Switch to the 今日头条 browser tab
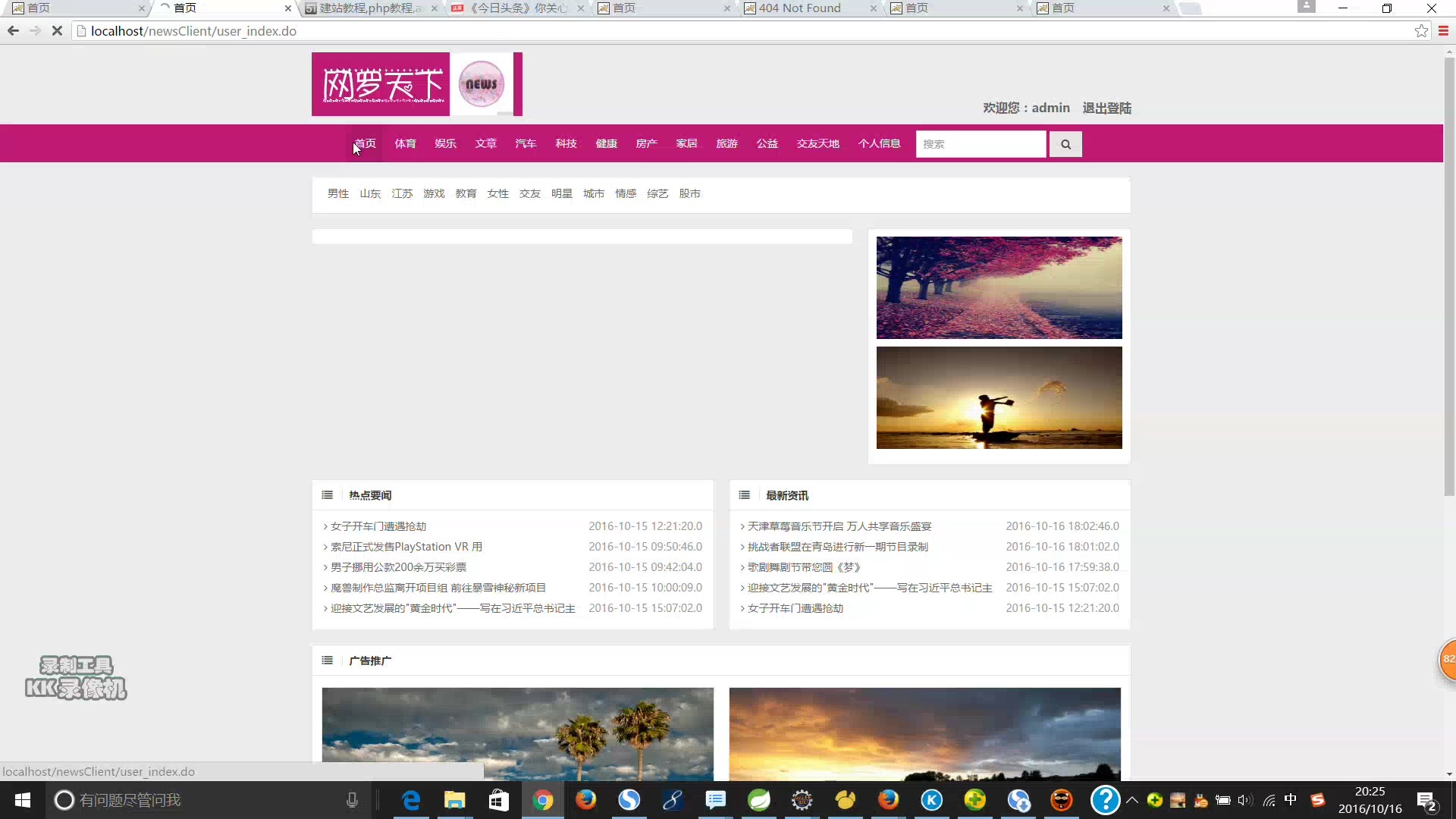Screen dimensions: 1456x819 tap(519, 8)
